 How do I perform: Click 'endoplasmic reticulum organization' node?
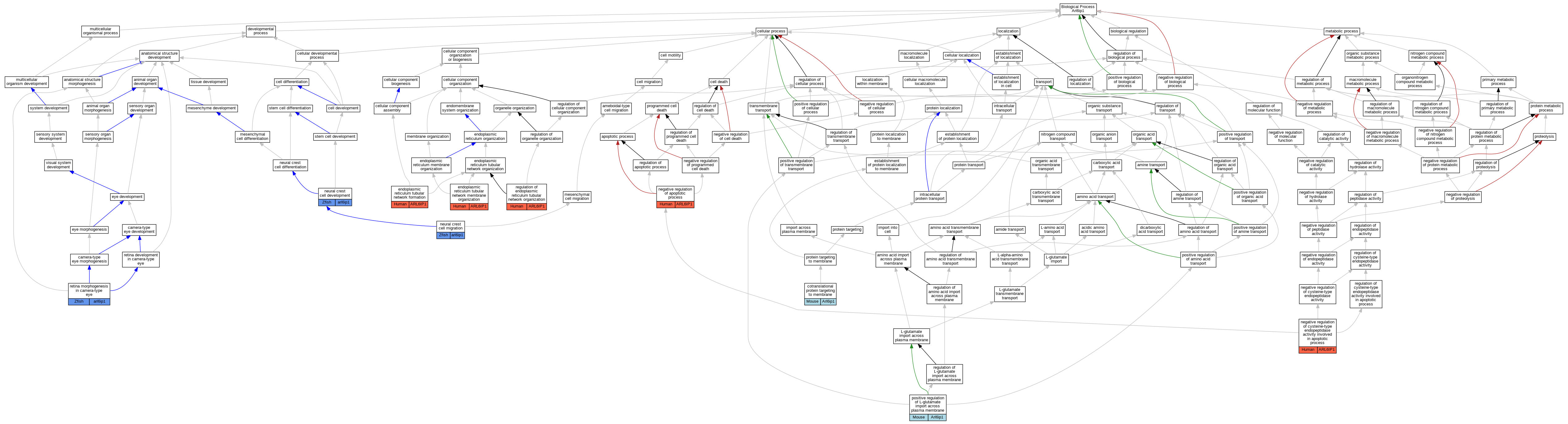coord(485,137)
